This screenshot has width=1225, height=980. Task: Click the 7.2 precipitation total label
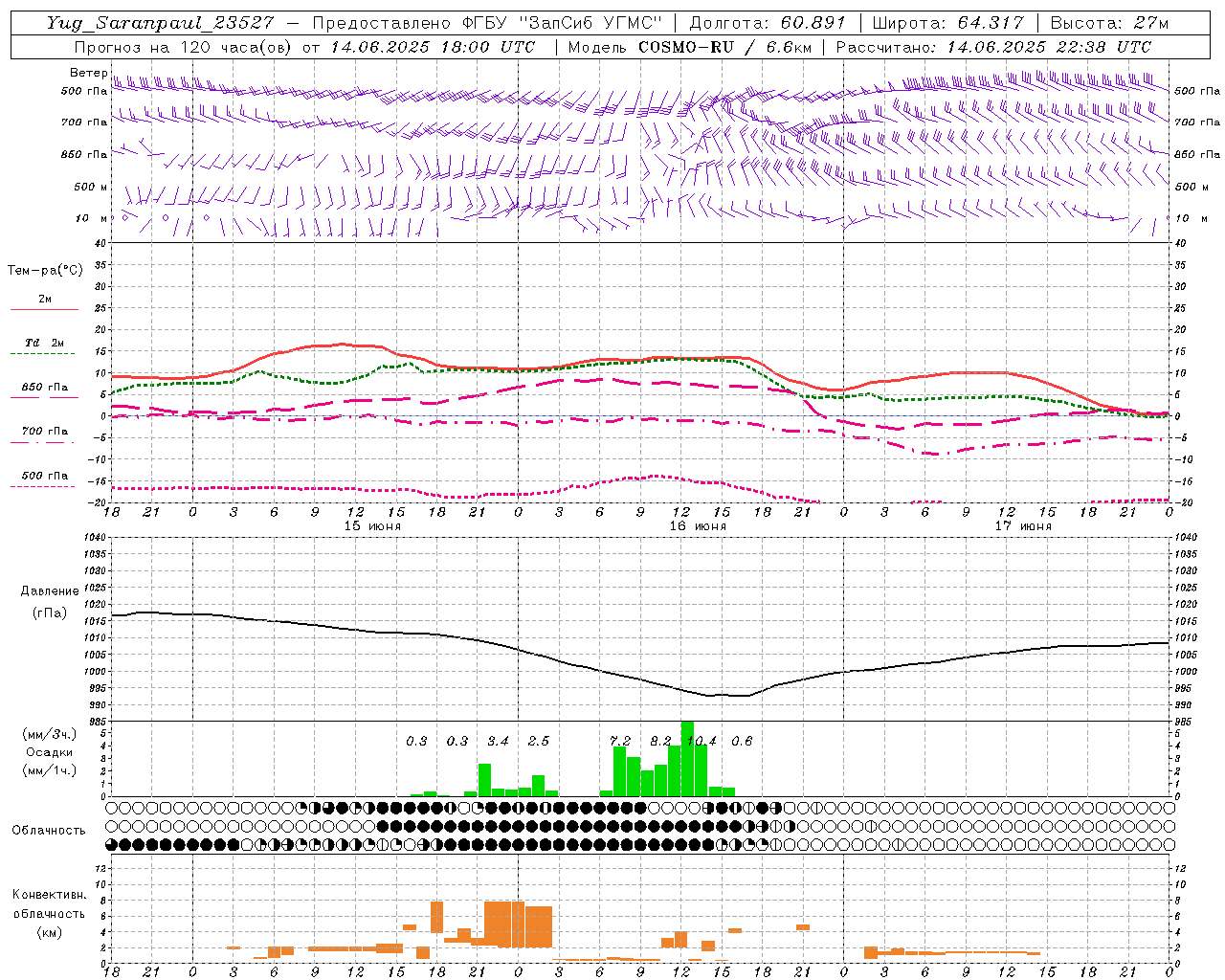click(620, 741)
